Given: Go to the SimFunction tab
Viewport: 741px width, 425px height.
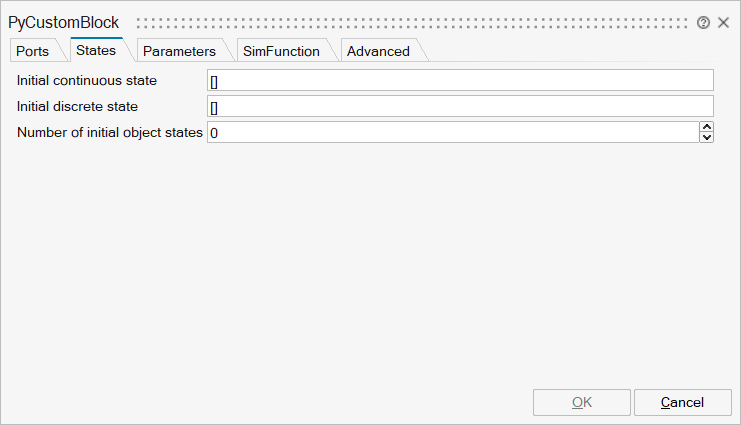Looking at the screenshot, I should 281,51.
